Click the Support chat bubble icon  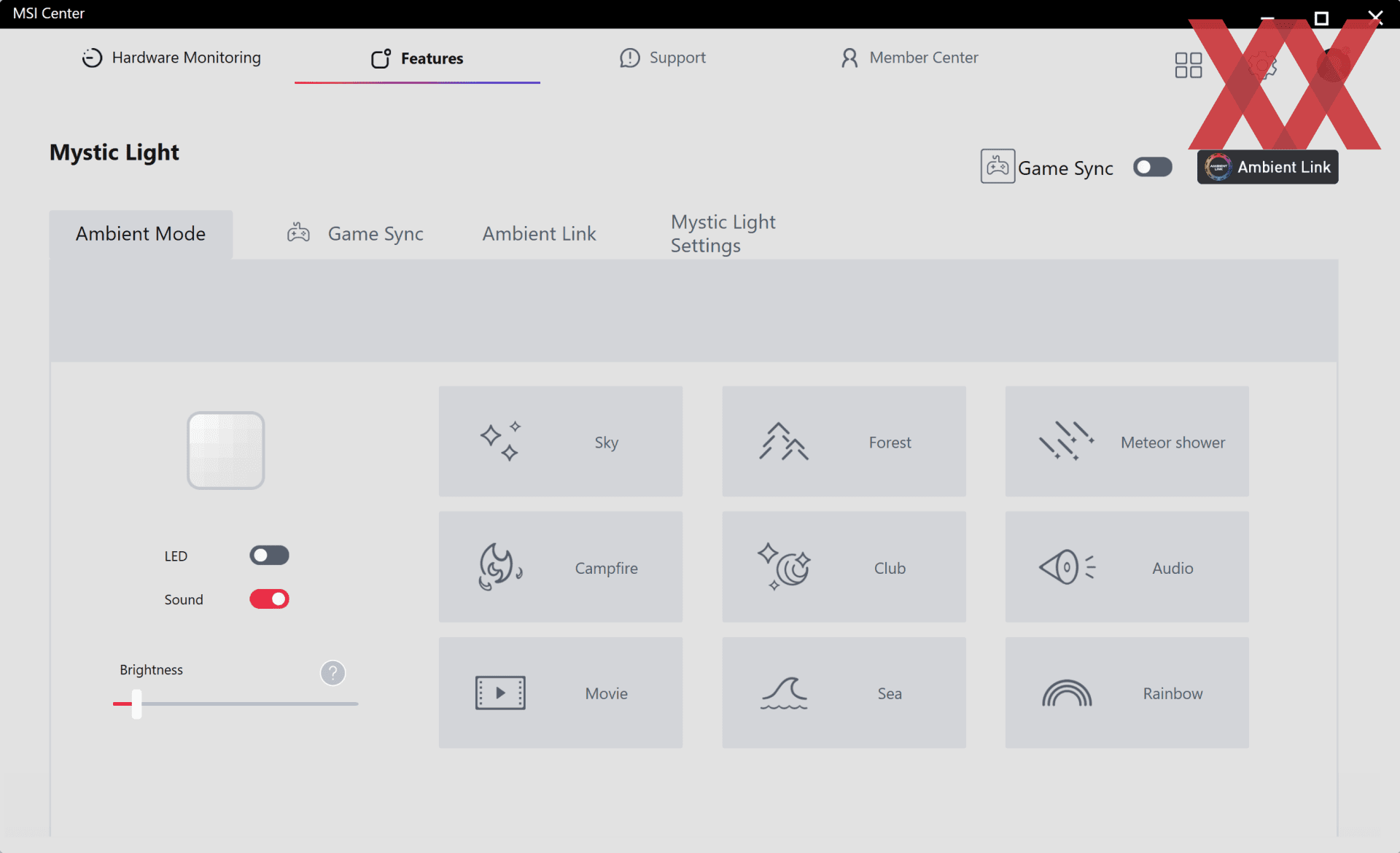click(x=629, y=58)
